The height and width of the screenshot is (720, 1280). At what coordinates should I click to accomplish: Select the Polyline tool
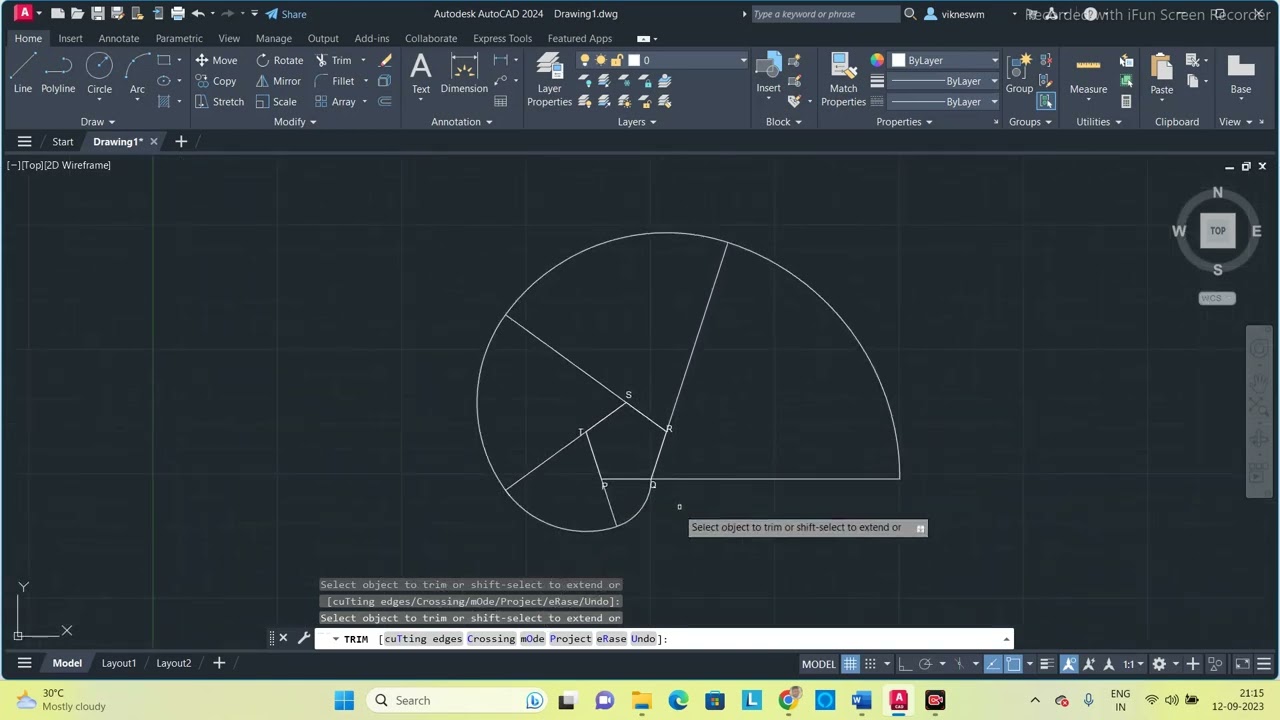[58, 73]
